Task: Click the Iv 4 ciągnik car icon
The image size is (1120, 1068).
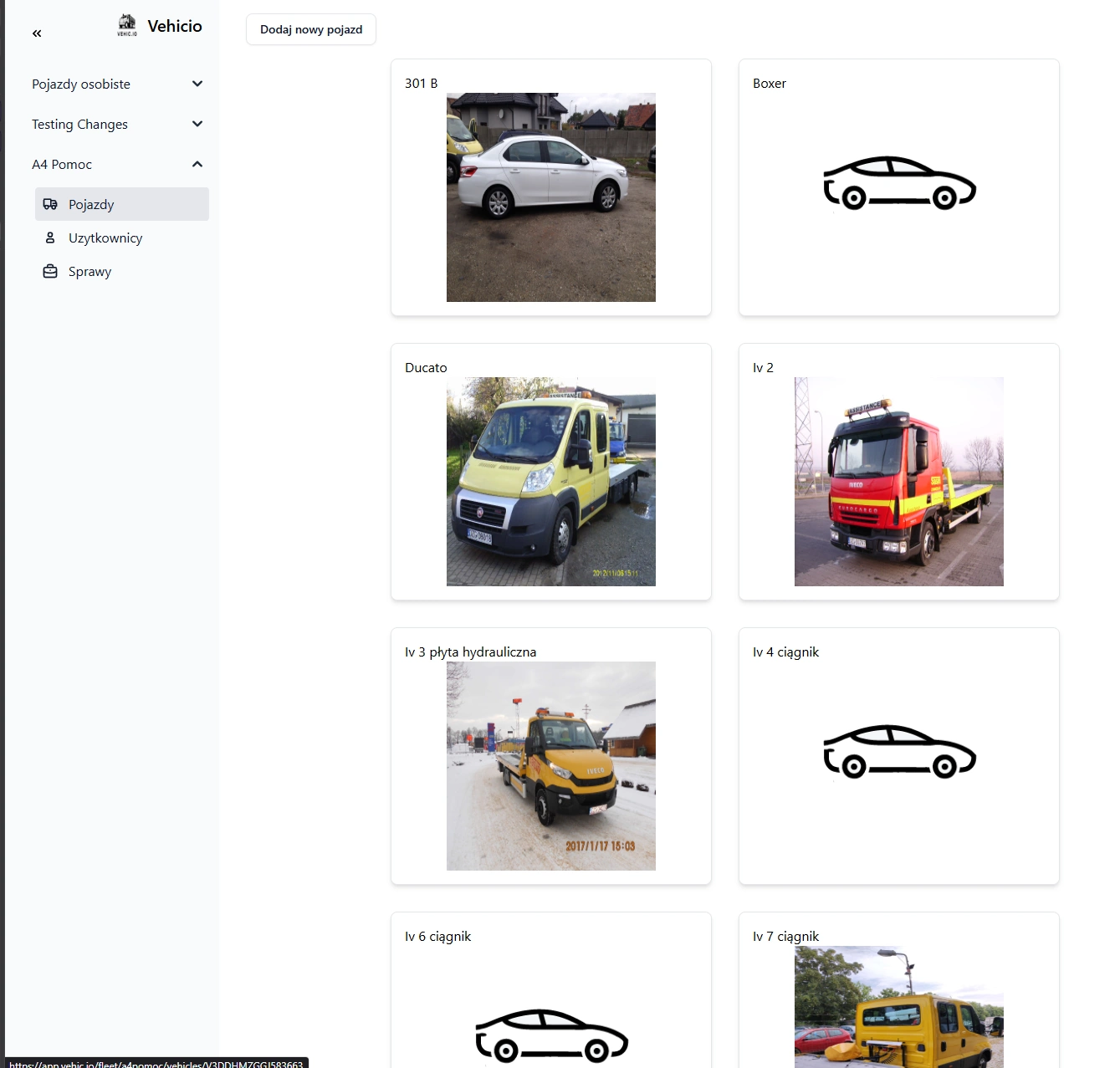Action: 899,752
